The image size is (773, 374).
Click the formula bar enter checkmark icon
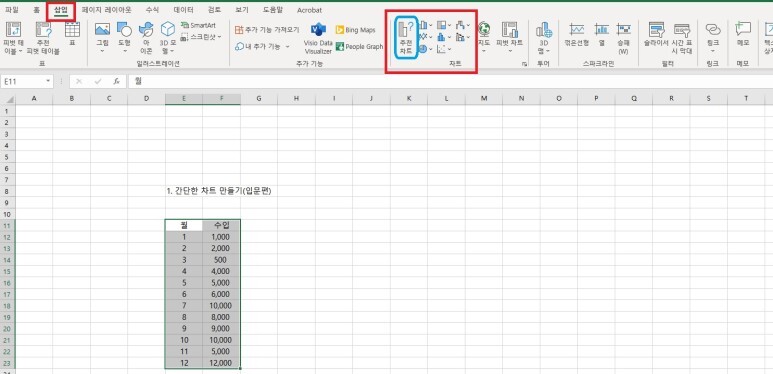click(x=98, y=81)
